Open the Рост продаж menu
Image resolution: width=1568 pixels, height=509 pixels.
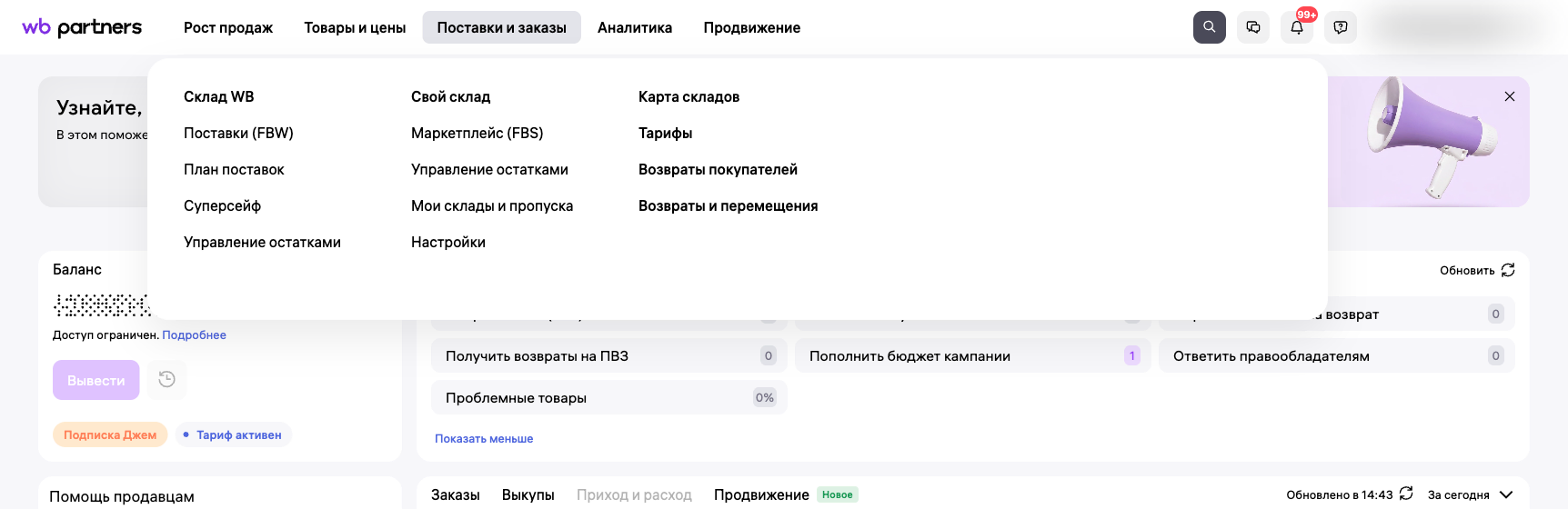(x=228, y=27)
